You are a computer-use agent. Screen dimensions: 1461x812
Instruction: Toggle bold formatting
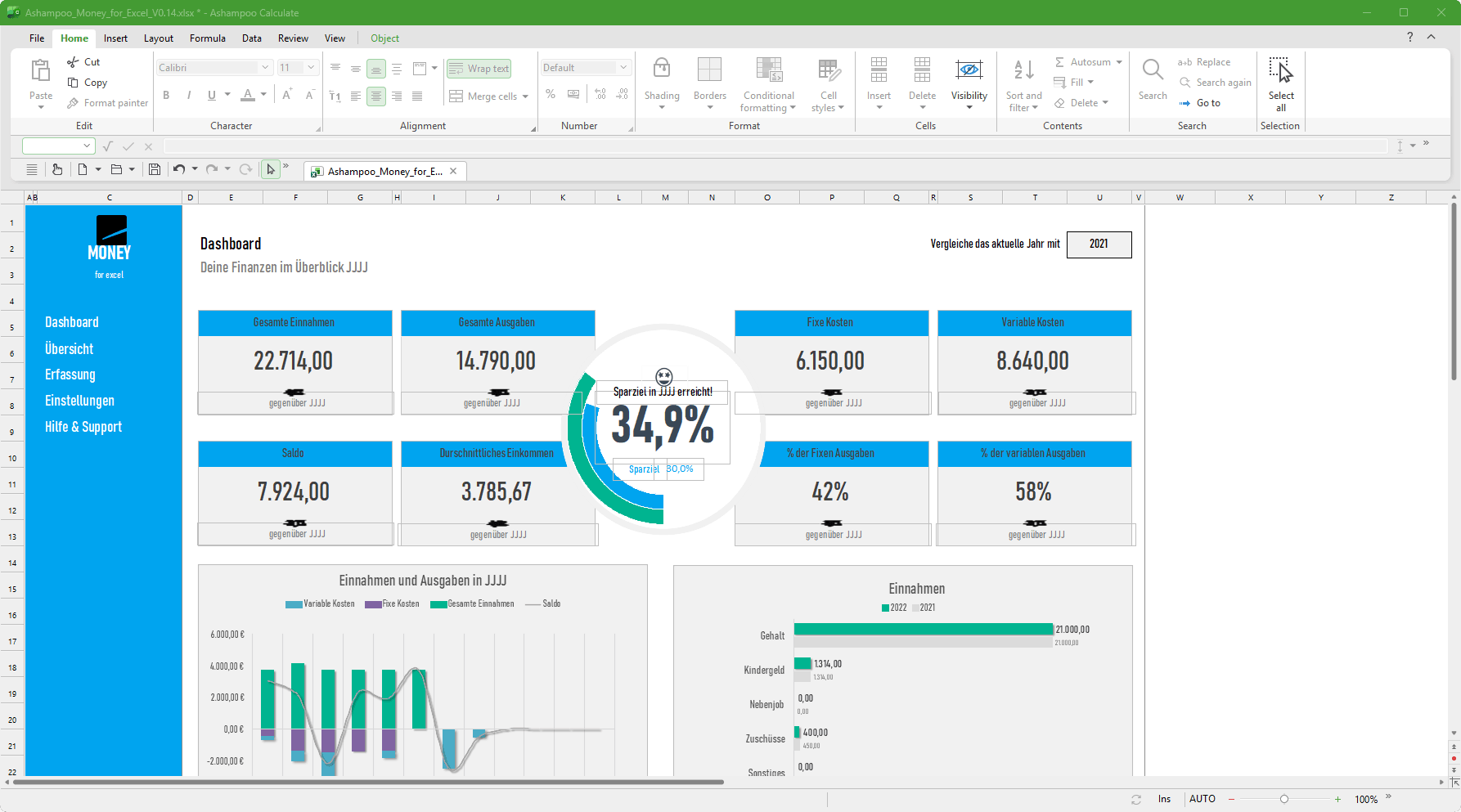click(166, 95)
